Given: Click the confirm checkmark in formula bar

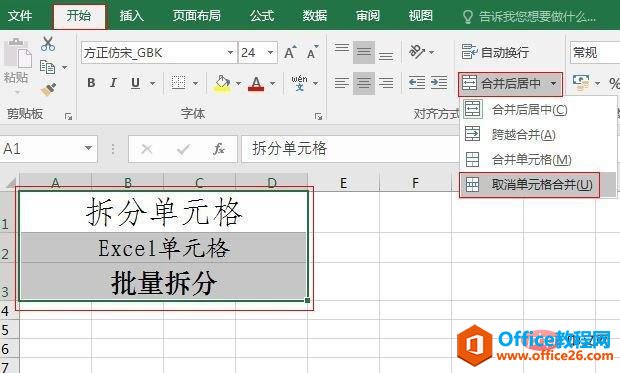Looking at the screenshot, I should (183, 149).
